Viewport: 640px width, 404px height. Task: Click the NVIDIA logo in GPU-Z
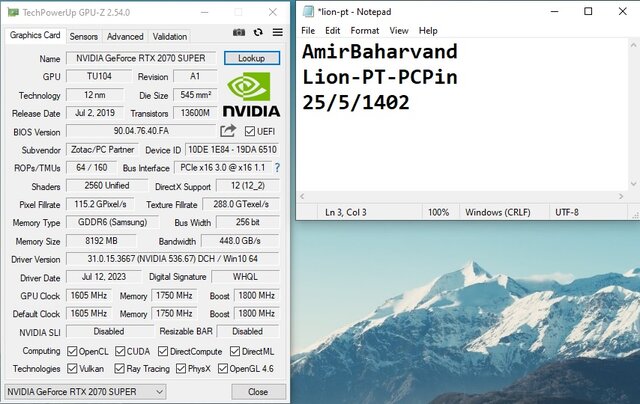[x=251, y=95]
